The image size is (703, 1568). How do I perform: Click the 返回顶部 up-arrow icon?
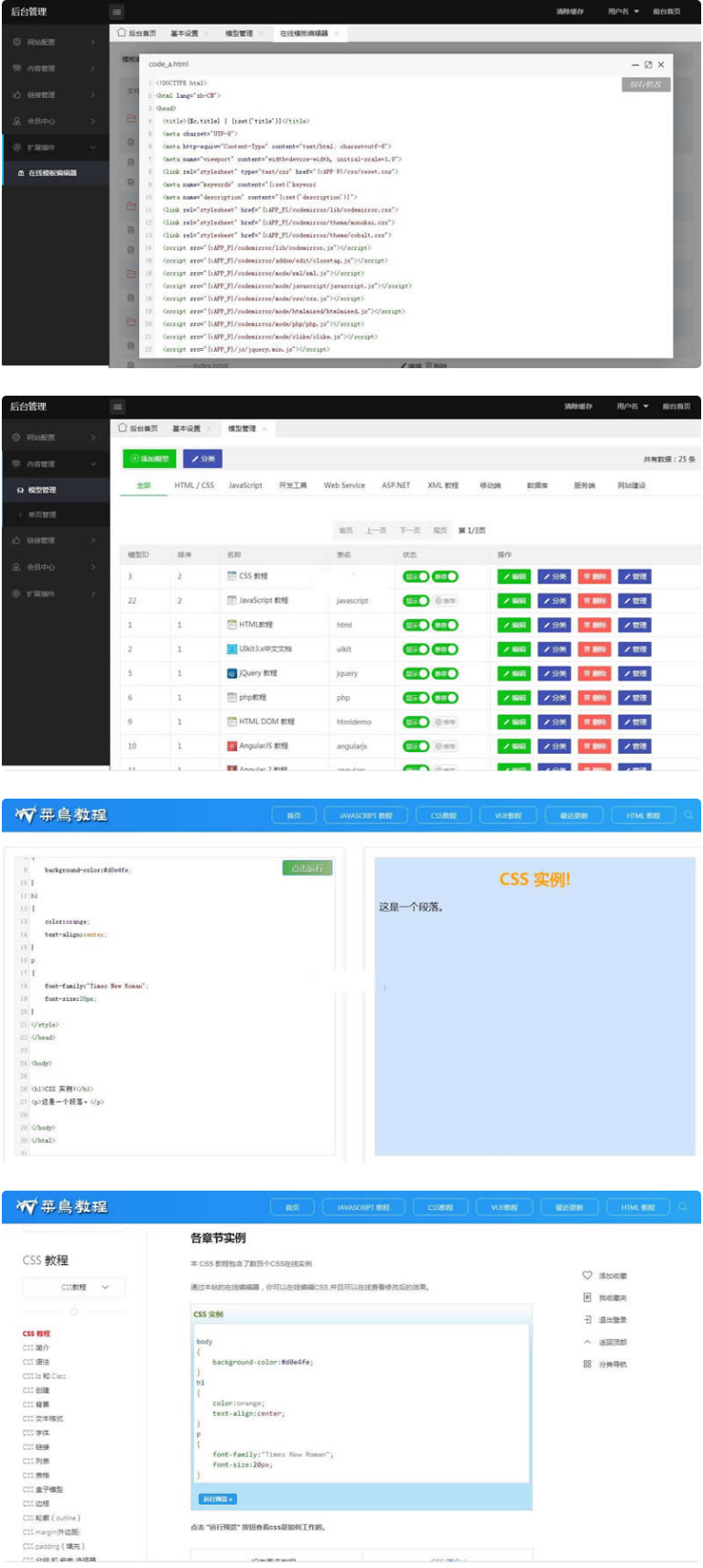click(587, 1342)
